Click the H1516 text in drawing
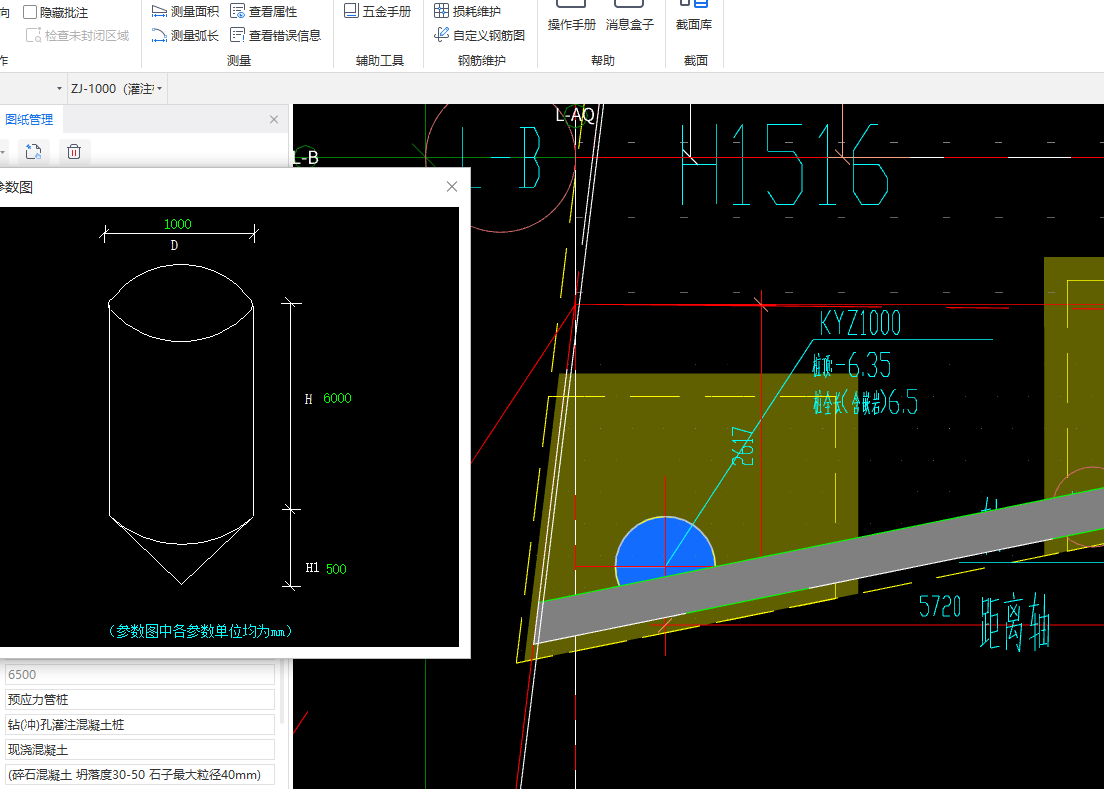Viewport: 1104px width, 789px height. pyautogui.click(x=785, y=165)
